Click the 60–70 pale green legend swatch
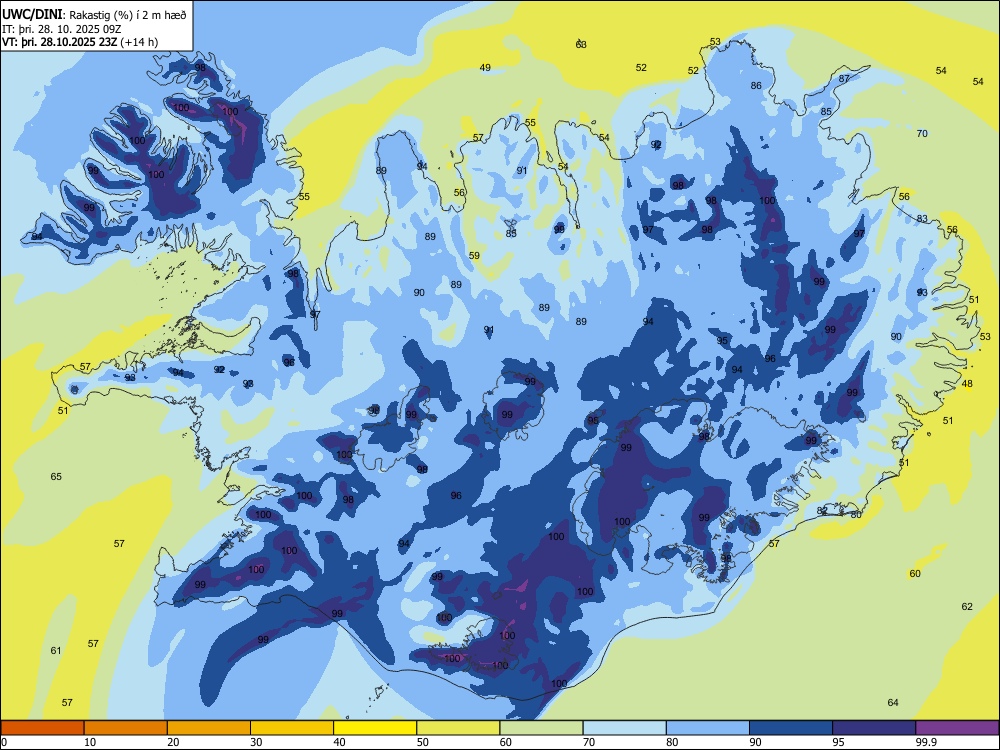The height and width of the screenshot is (750, 1000). [x=541, y=728]
